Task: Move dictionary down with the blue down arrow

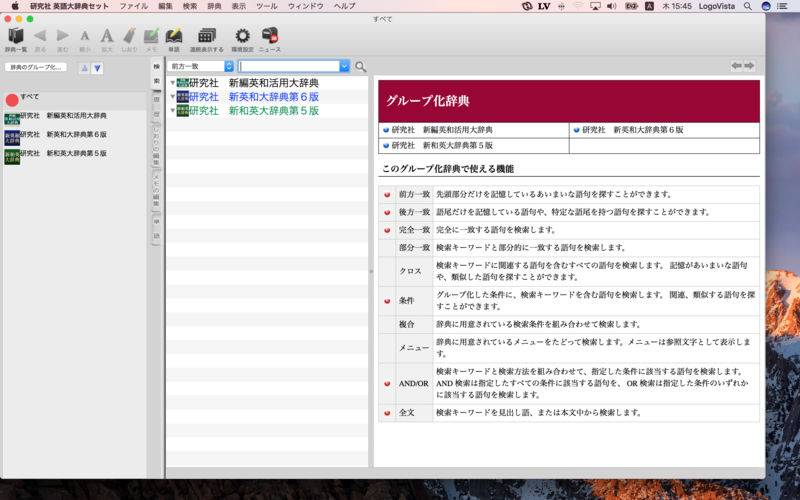Action: click(x=97, y=68)
